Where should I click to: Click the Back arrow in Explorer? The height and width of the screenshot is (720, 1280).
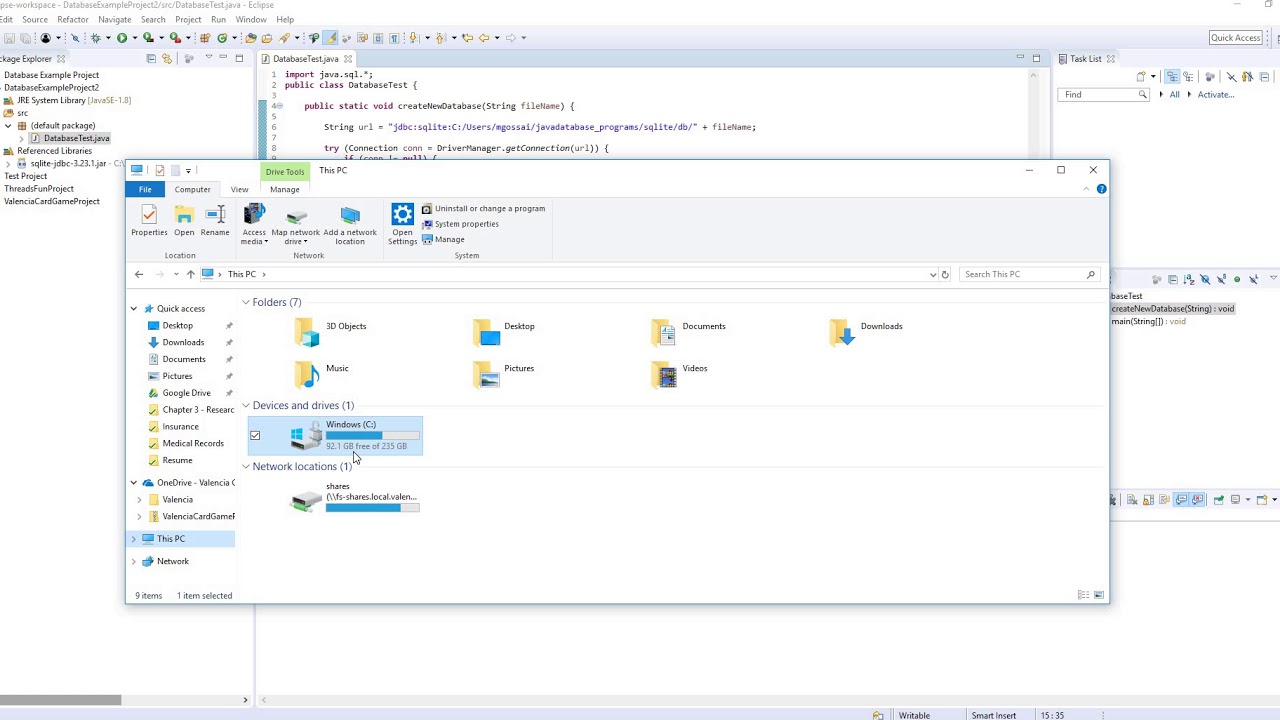click(x=139, y=274)
